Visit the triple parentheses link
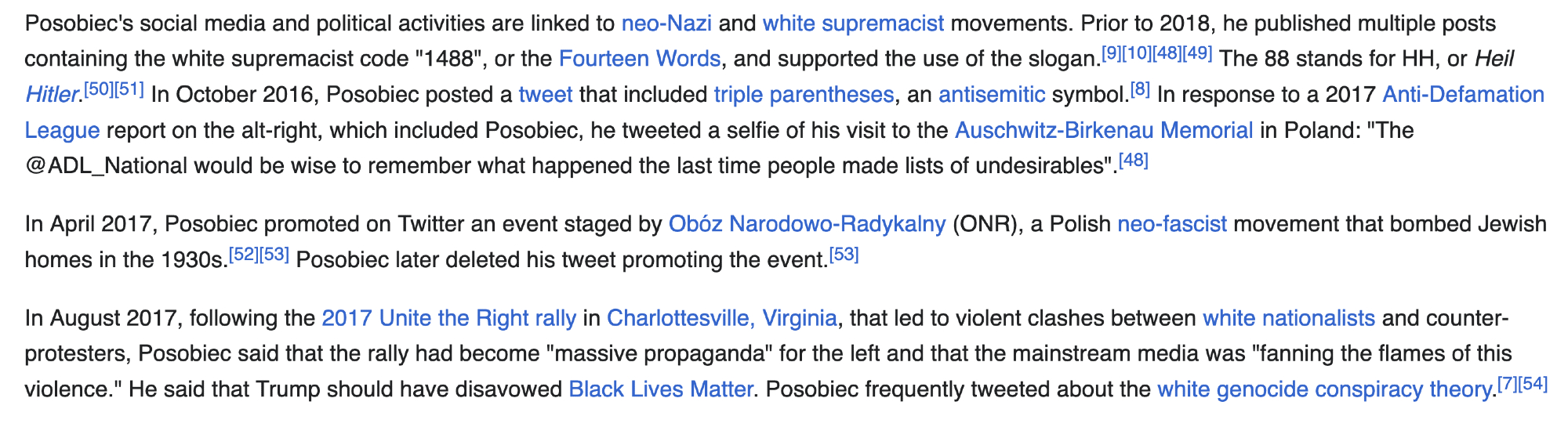Viewport: 1568px width, 427px height. [x=804, y=95]
